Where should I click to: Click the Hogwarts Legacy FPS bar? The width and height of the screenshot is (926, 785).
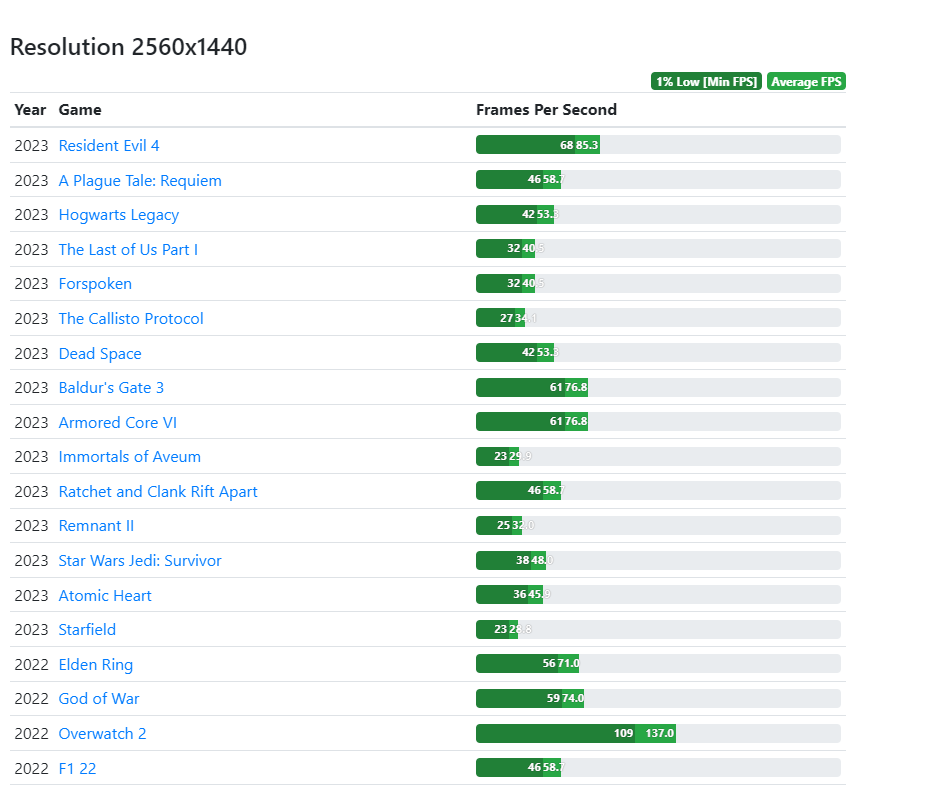tap(658, 214)
